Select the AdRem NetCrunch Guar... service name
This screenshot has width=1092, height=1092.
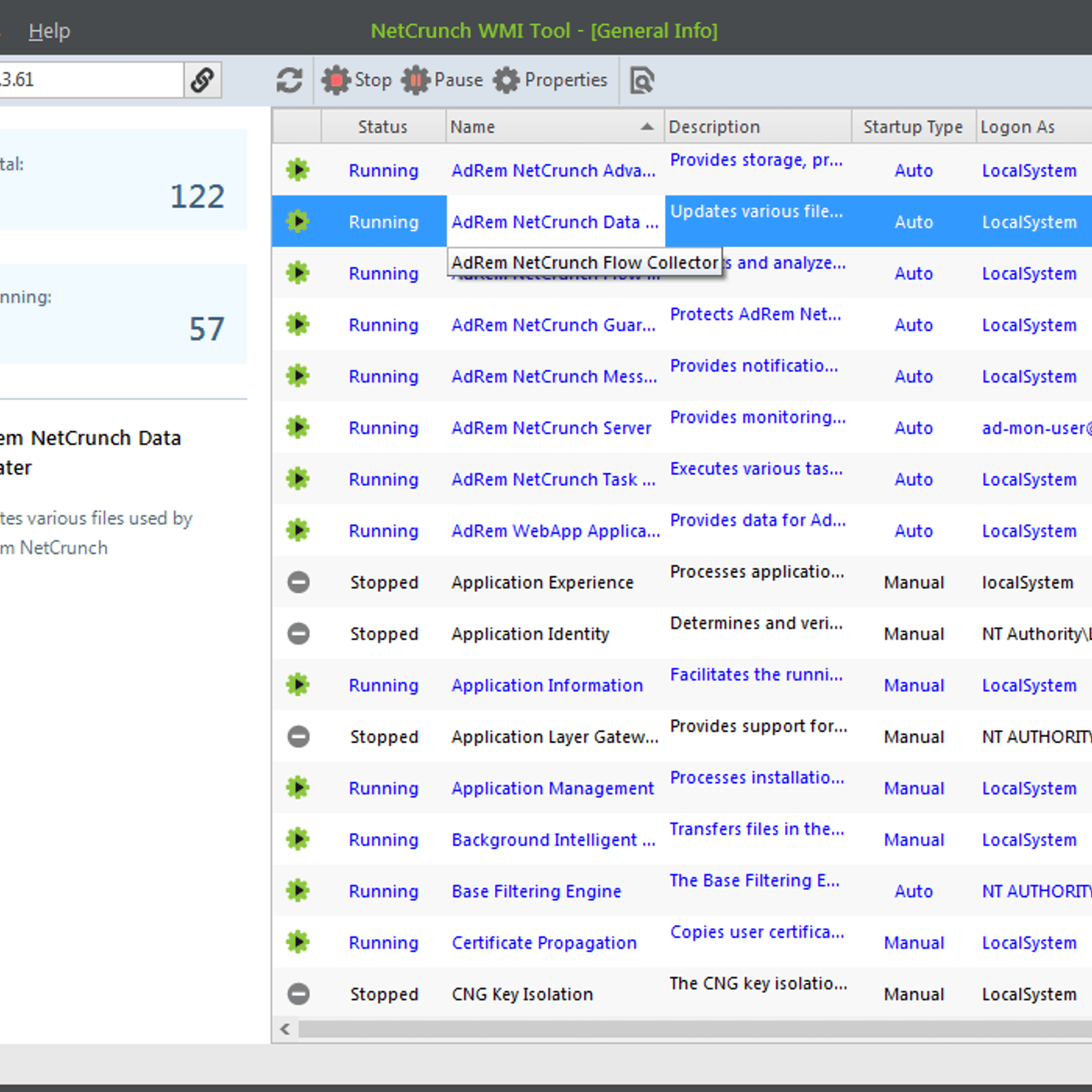tap(554, 325)
